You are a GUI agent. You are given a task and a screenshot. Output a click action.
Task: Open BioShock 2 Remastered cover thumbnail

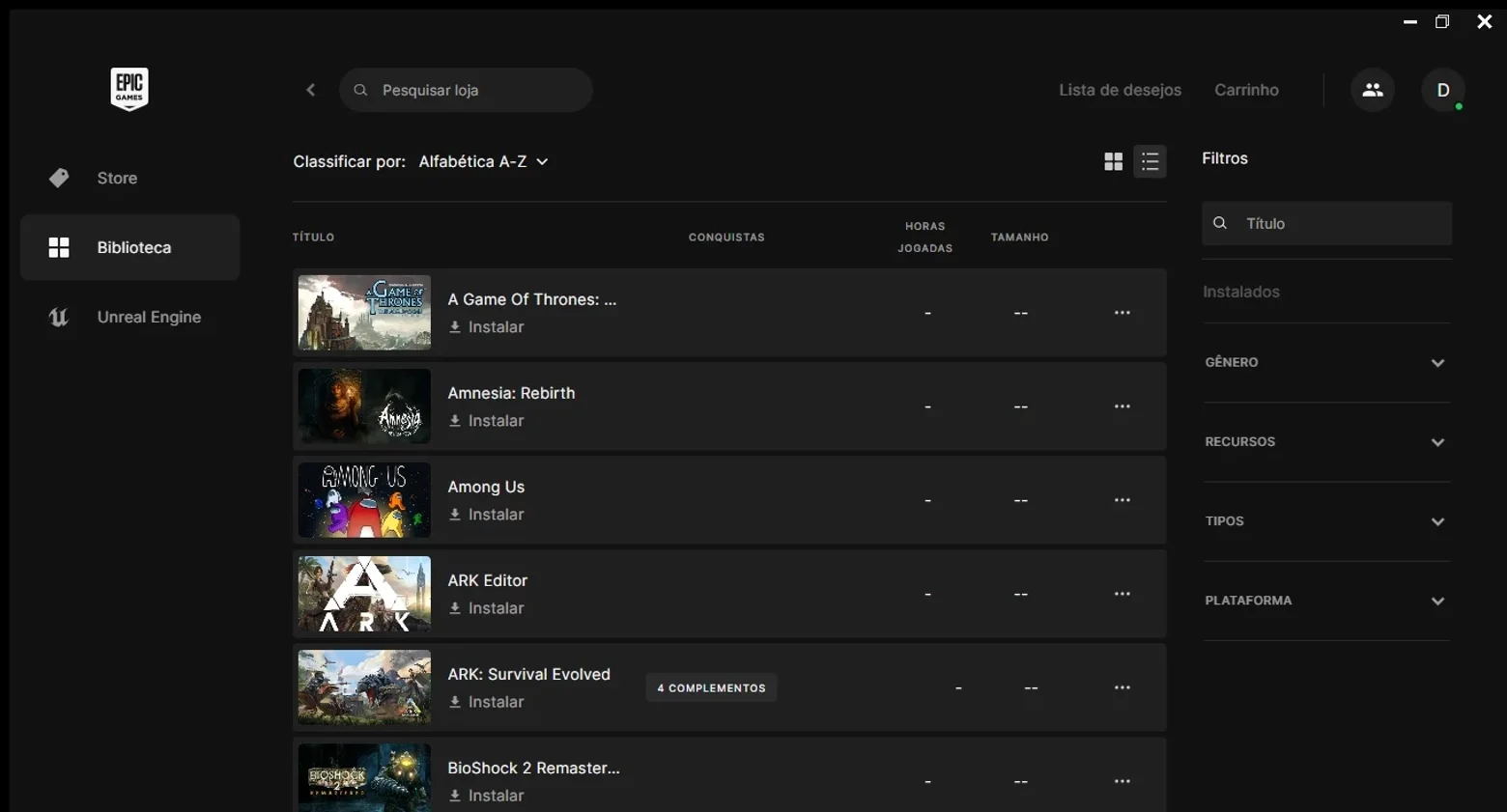pos(364,777)
